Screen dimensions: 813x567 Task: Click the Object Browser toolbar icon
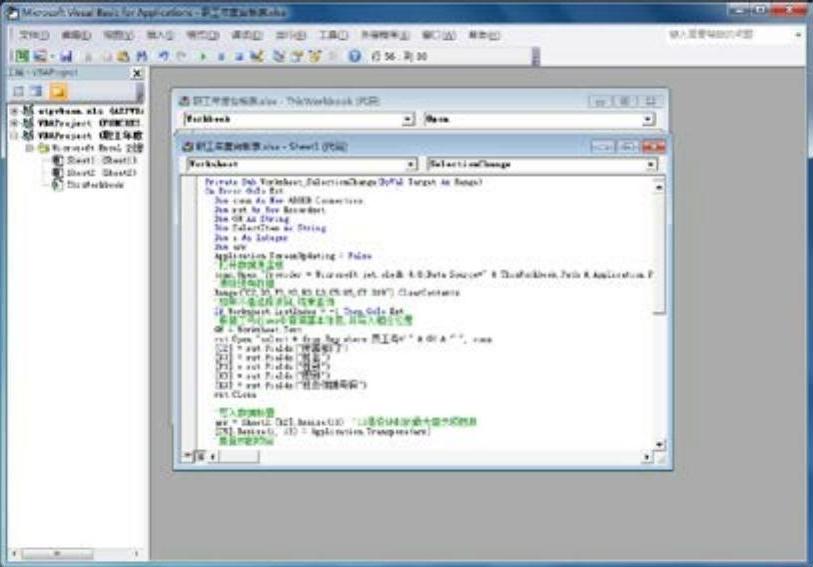point(315,56)
